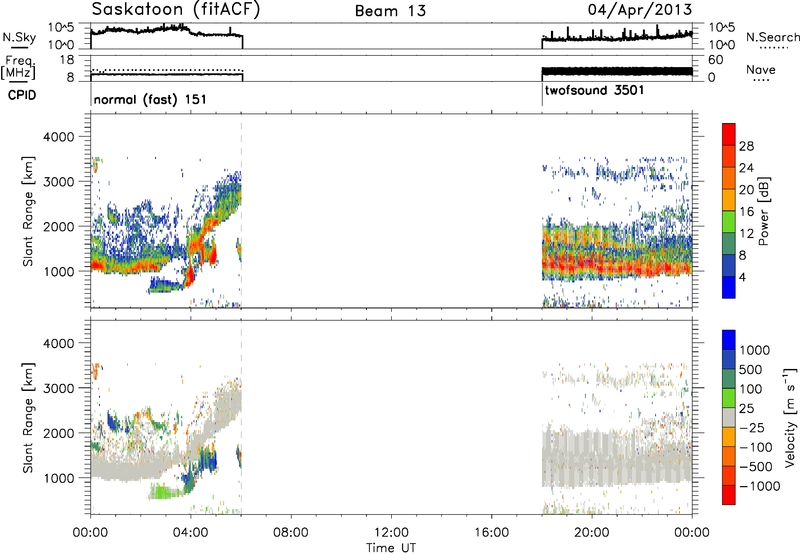Click the '18' tick on the frequency axis
Viewport: 800px width, 554px height.
[67, 60]
